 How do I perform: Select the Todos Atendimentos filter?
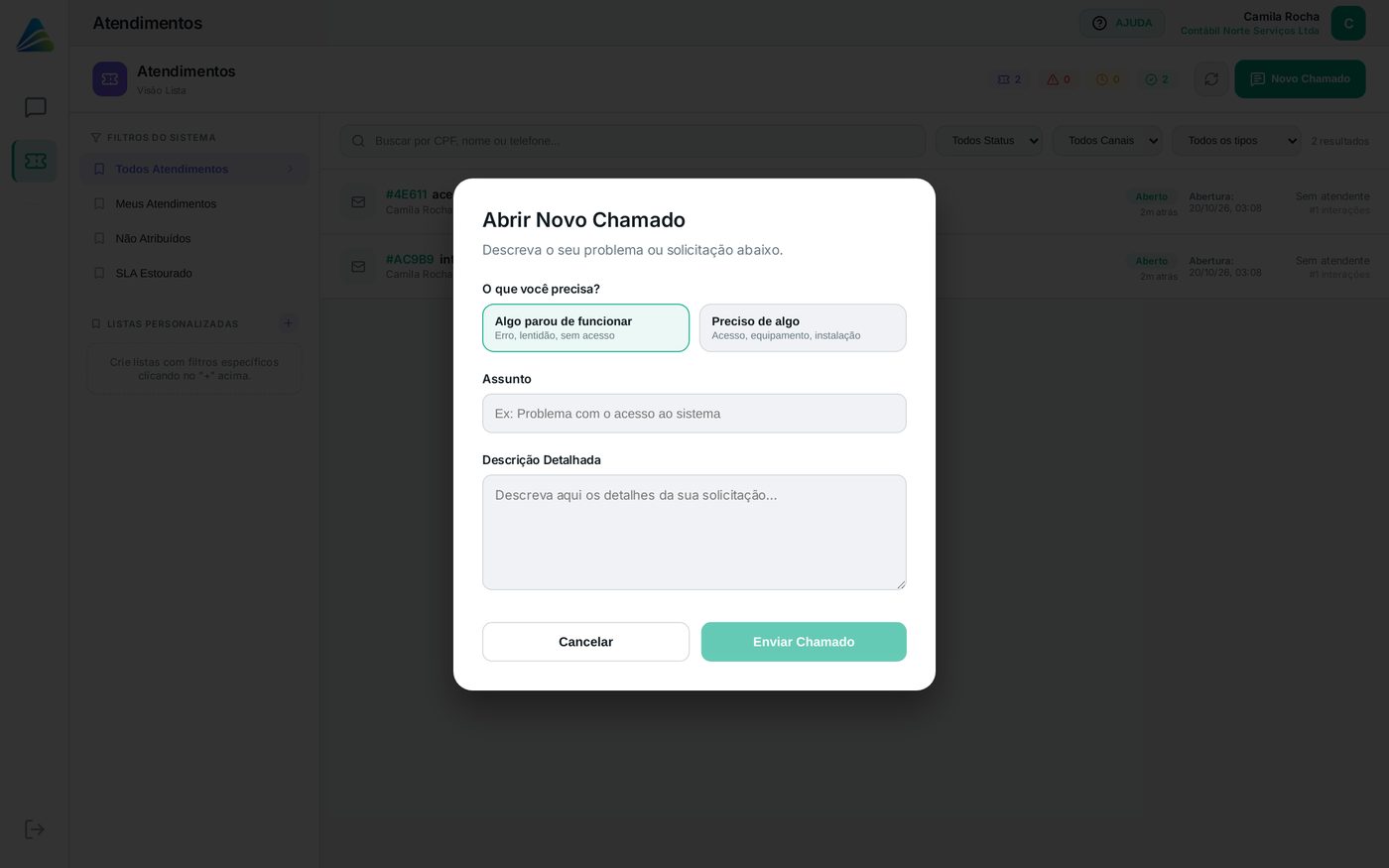coord(194,170)
